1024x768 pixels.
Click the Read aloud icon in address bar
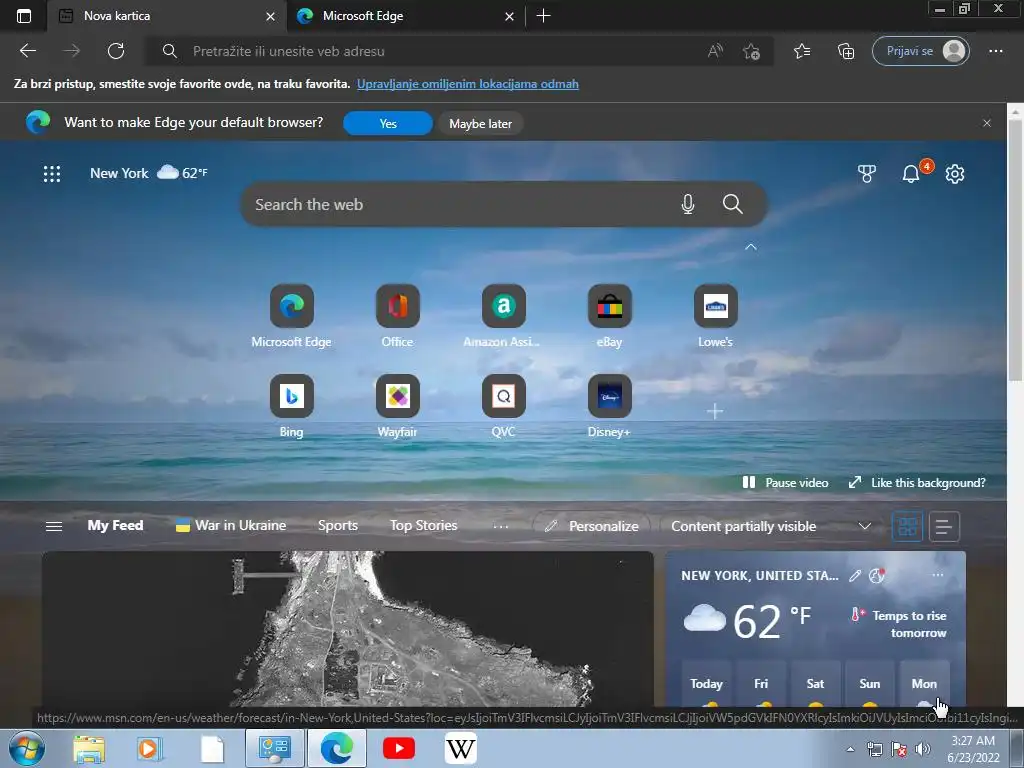click(x=716, y=51)
